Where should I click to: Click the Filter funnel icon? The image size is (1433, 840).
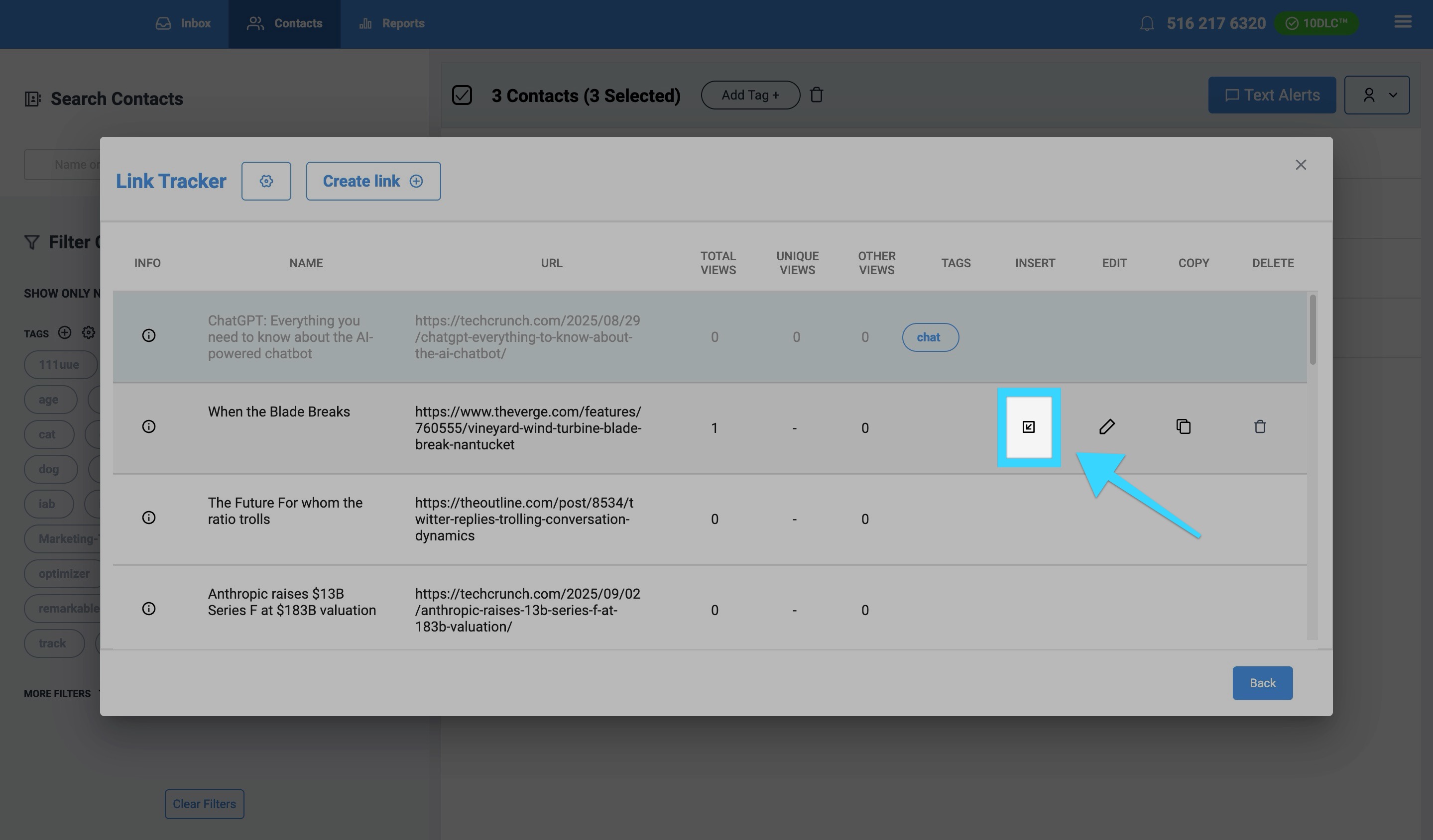32,242
